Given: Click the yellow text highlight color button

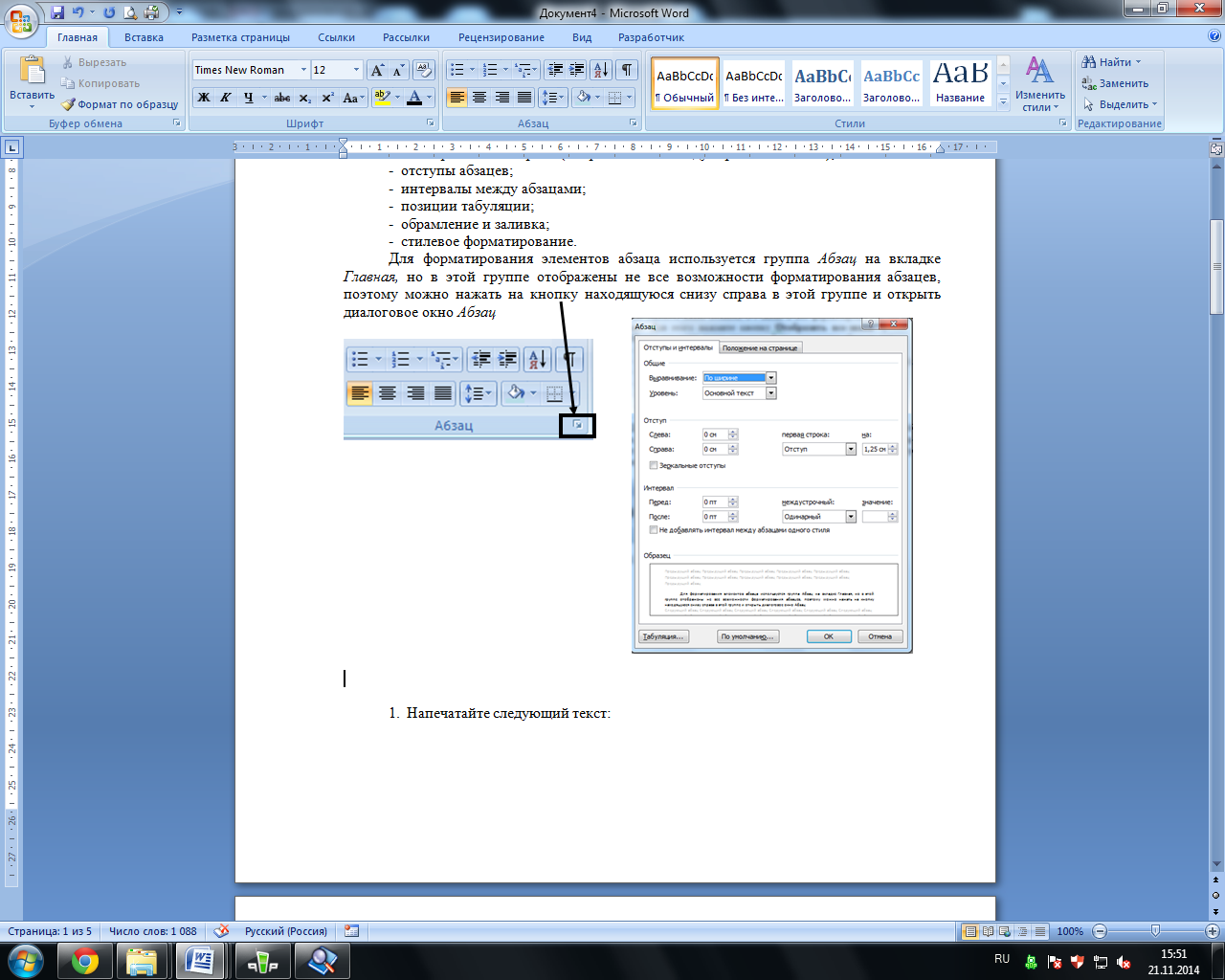Looking at the screenshot, I should click(382, 98).
